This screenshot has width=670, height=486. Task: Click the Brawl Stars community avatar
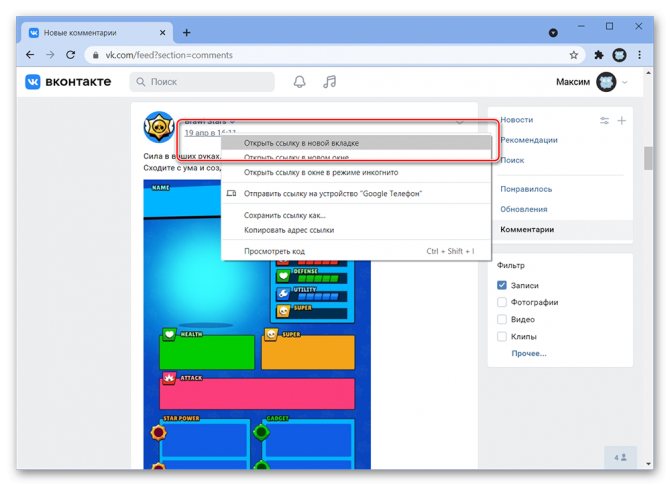tap(159, 127)
